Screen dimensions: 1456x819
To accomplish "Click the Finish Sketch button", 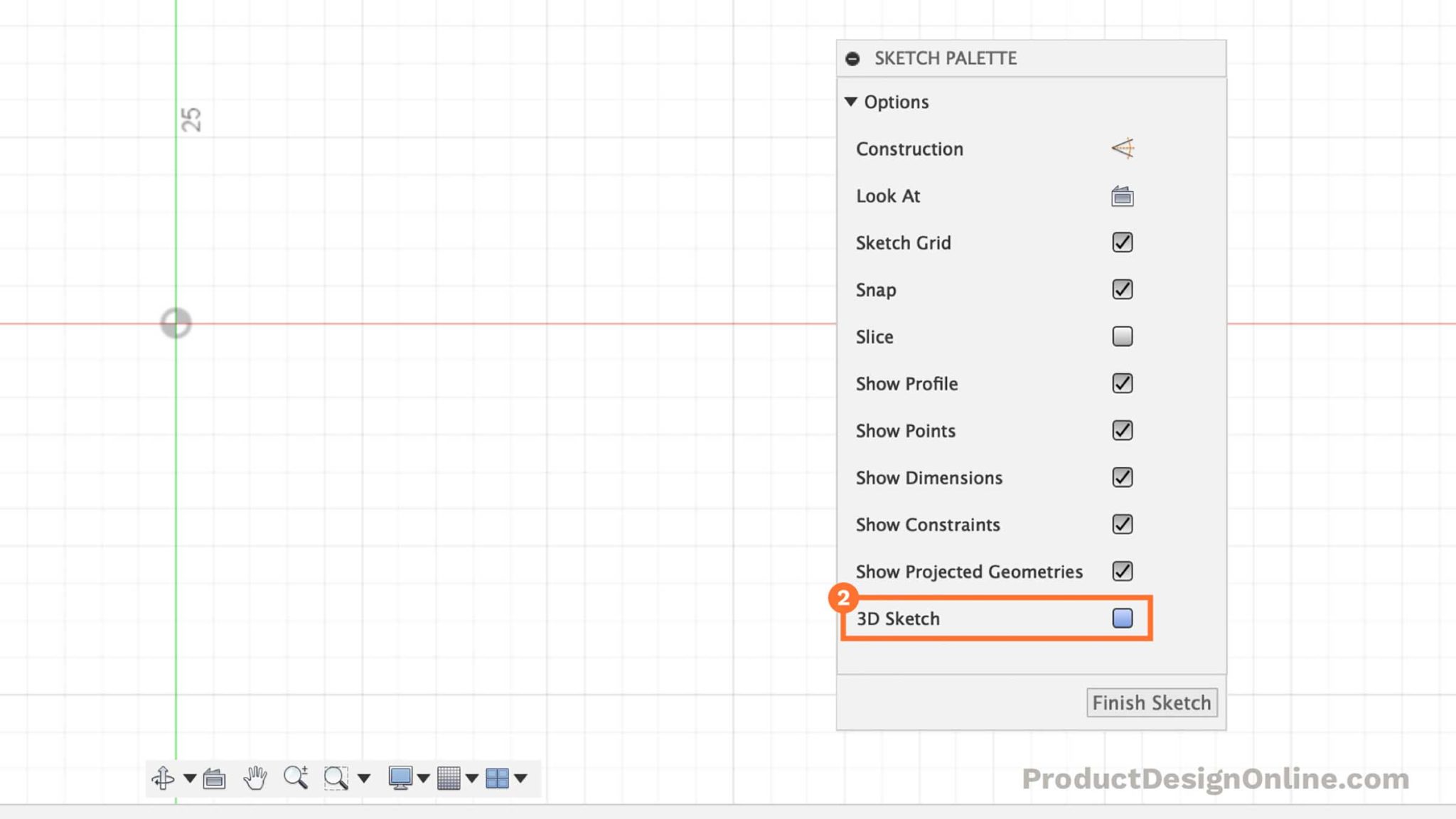I will (1152, 702).
